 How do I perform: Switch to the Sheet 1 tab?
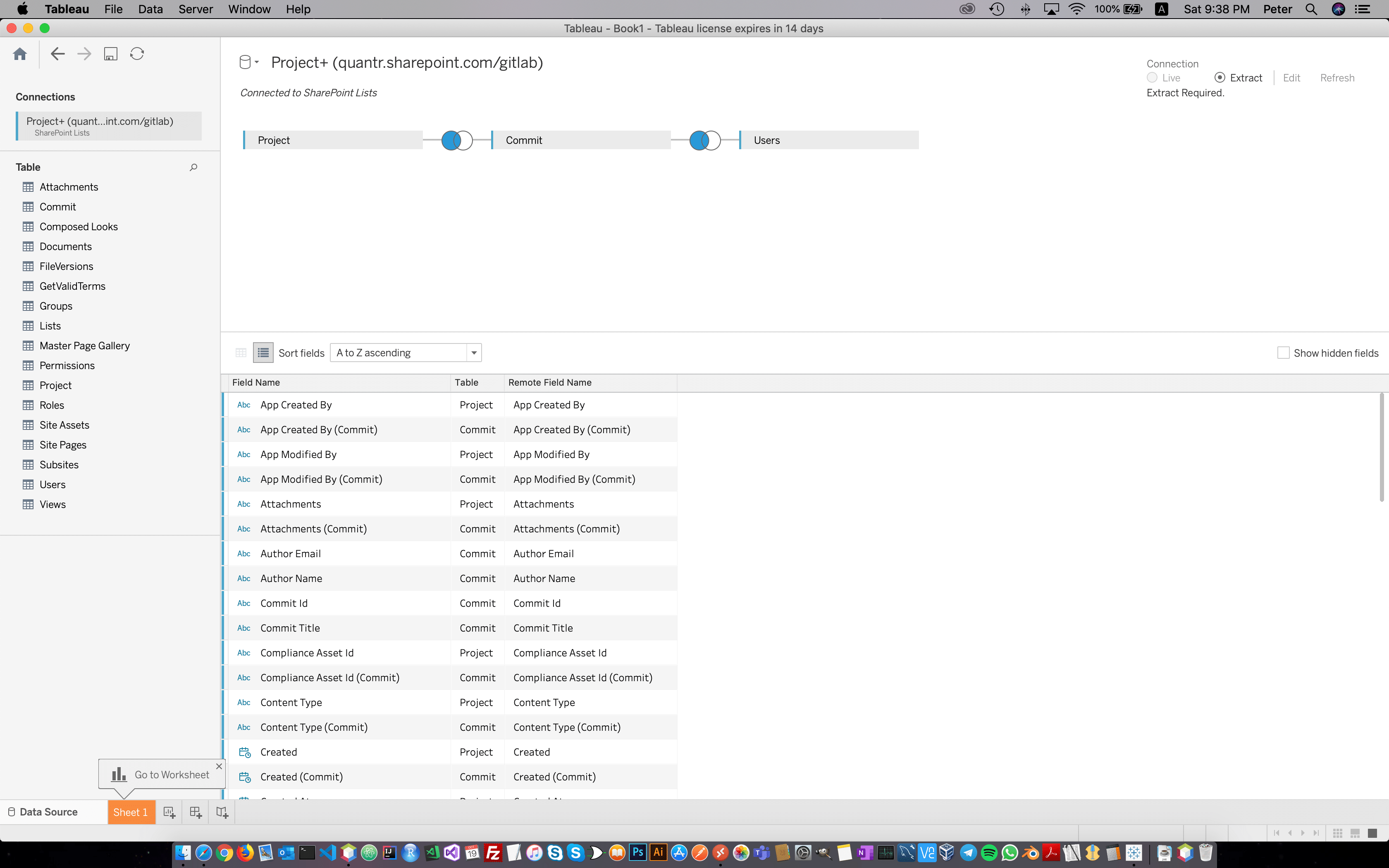click(131, 812)
